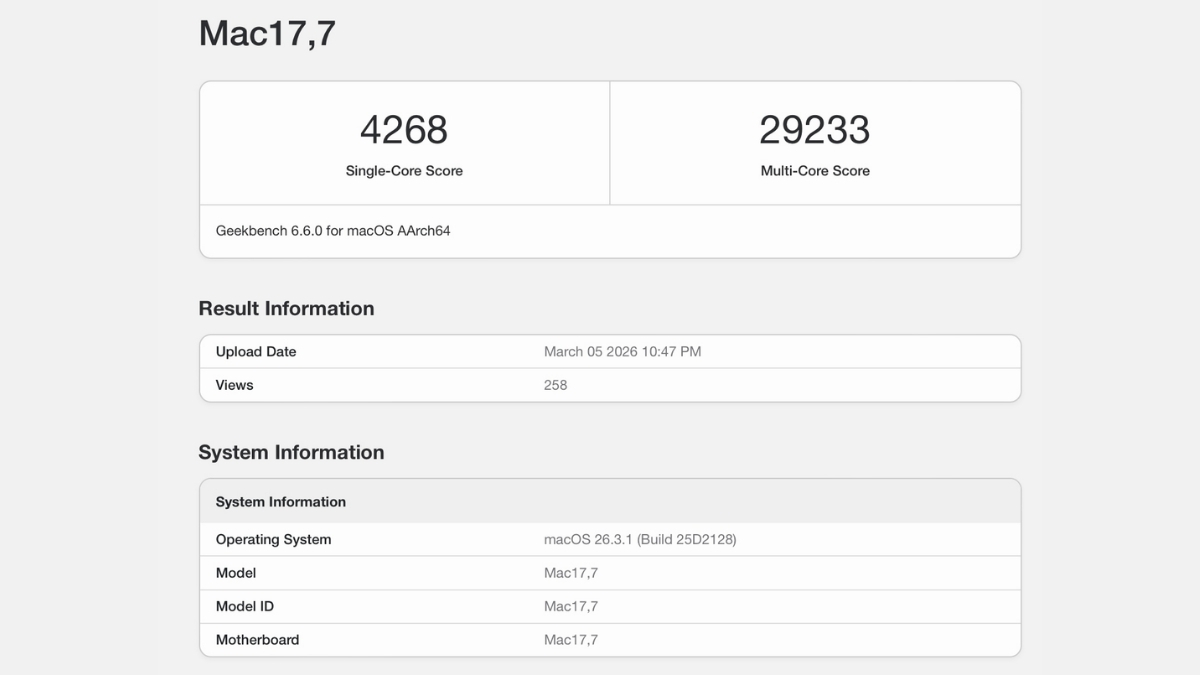Select the Model row label
1200x675 pixels.
[x=236, y=573]
